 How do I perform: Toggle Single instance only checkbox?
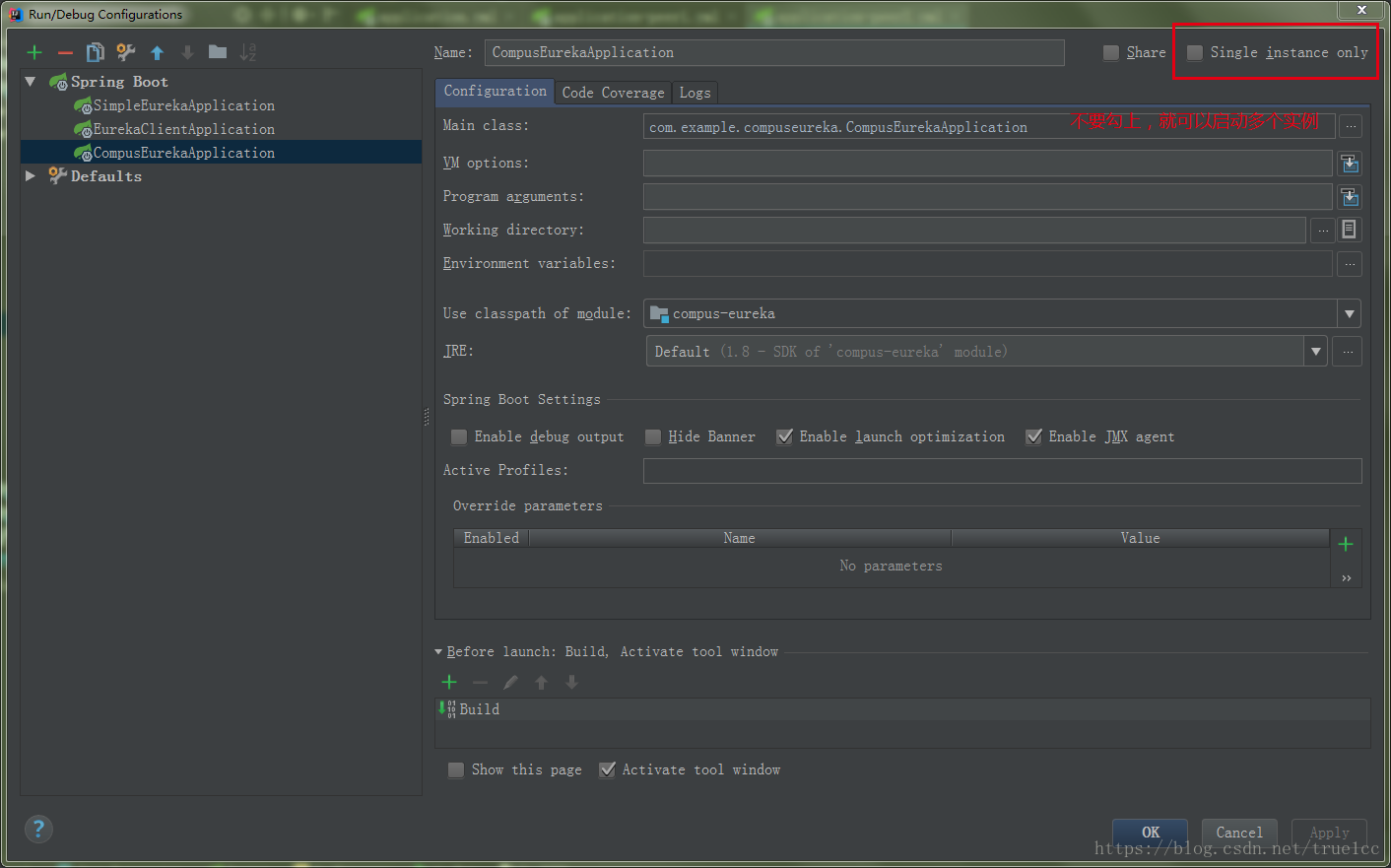[1195, 52]
